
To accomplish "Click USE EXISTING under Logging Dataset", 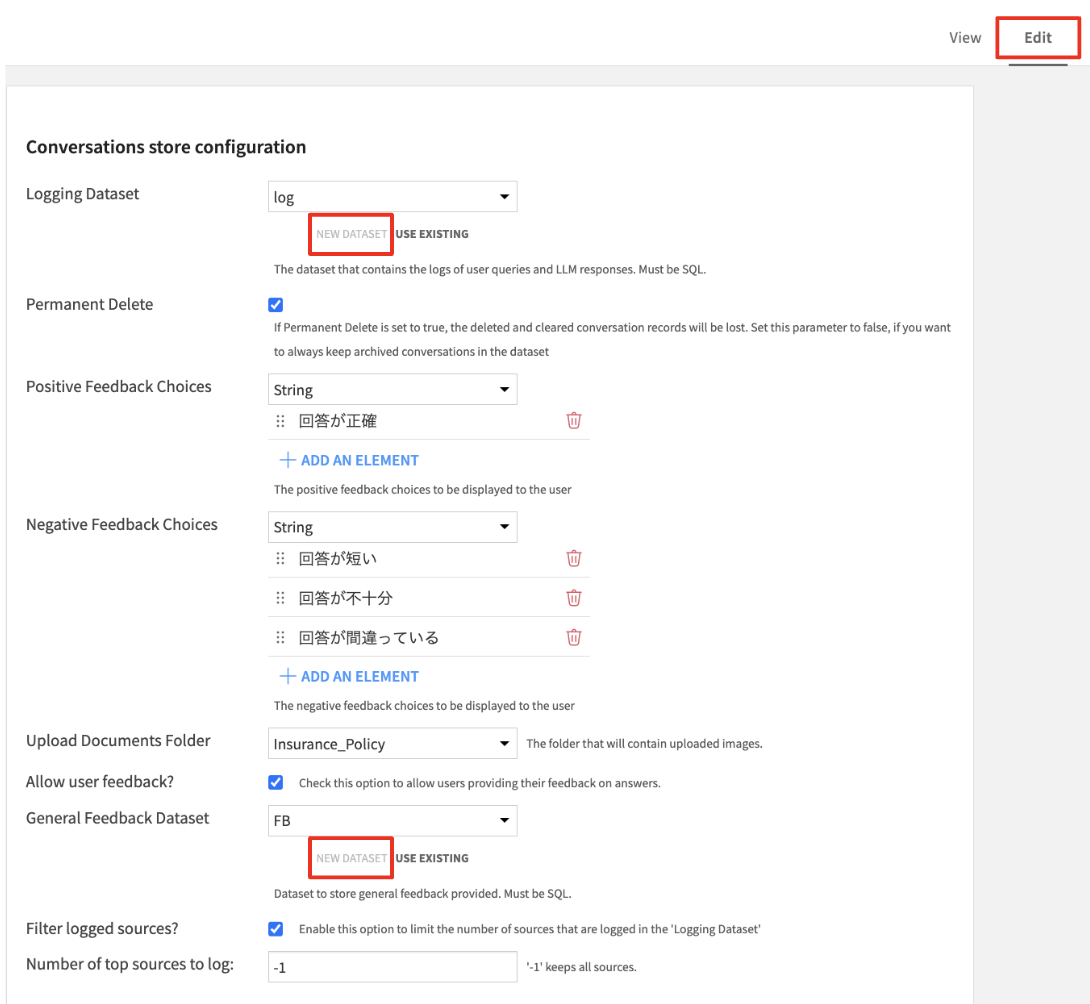I will pos(432,234).
